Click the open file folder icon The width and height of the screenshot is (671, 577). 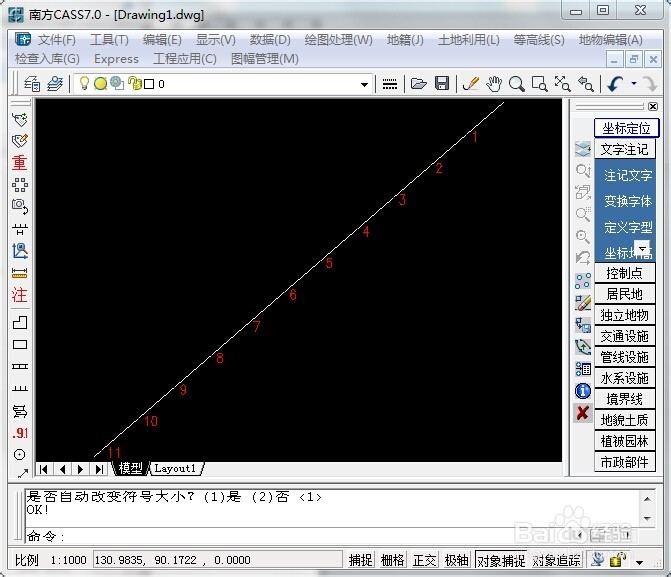pyautogui.click(x=419, y=83)
